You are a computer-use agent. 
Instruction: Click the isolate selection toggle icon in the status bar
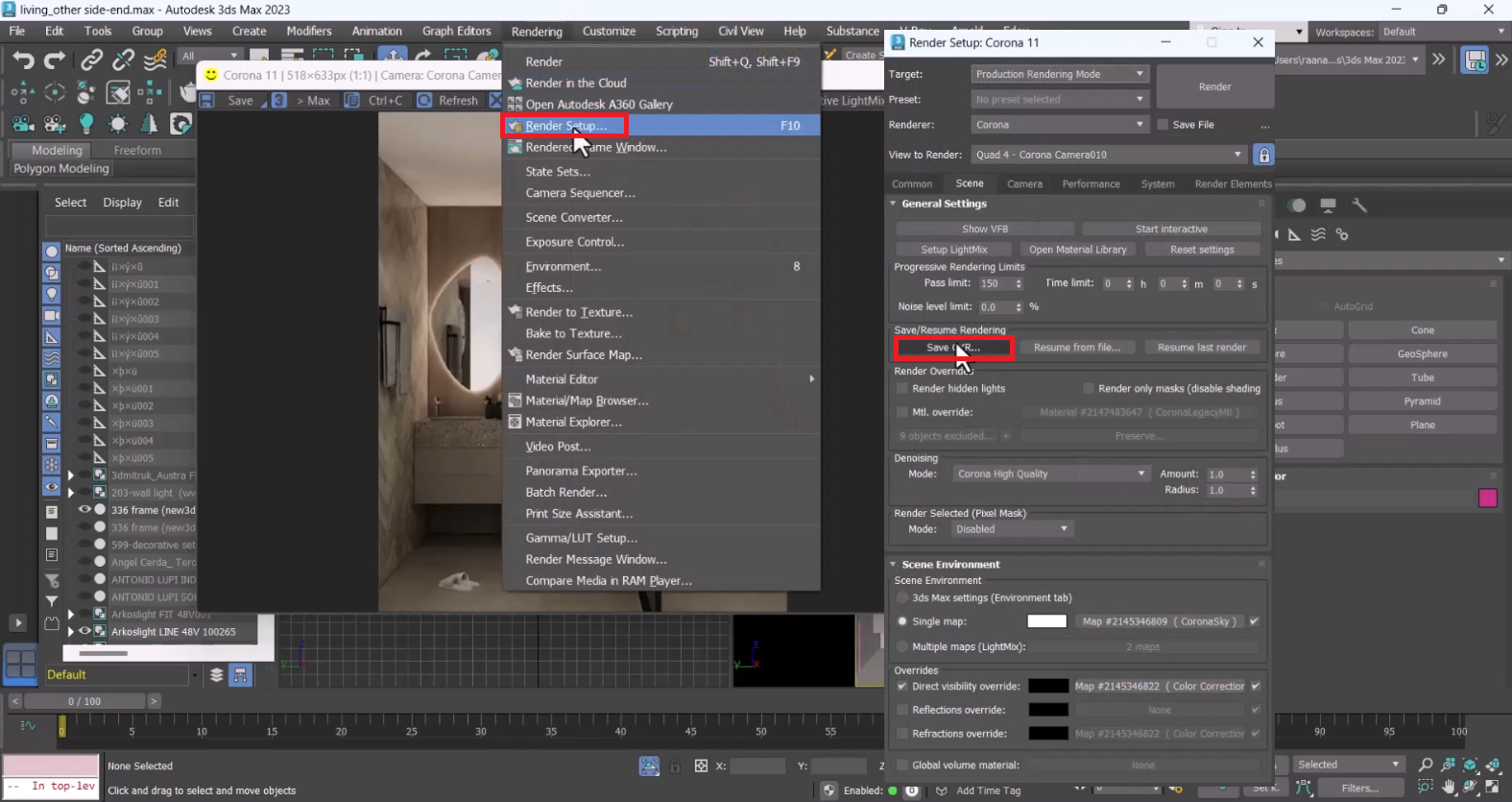pyautogui.click(x=649, y=766)
